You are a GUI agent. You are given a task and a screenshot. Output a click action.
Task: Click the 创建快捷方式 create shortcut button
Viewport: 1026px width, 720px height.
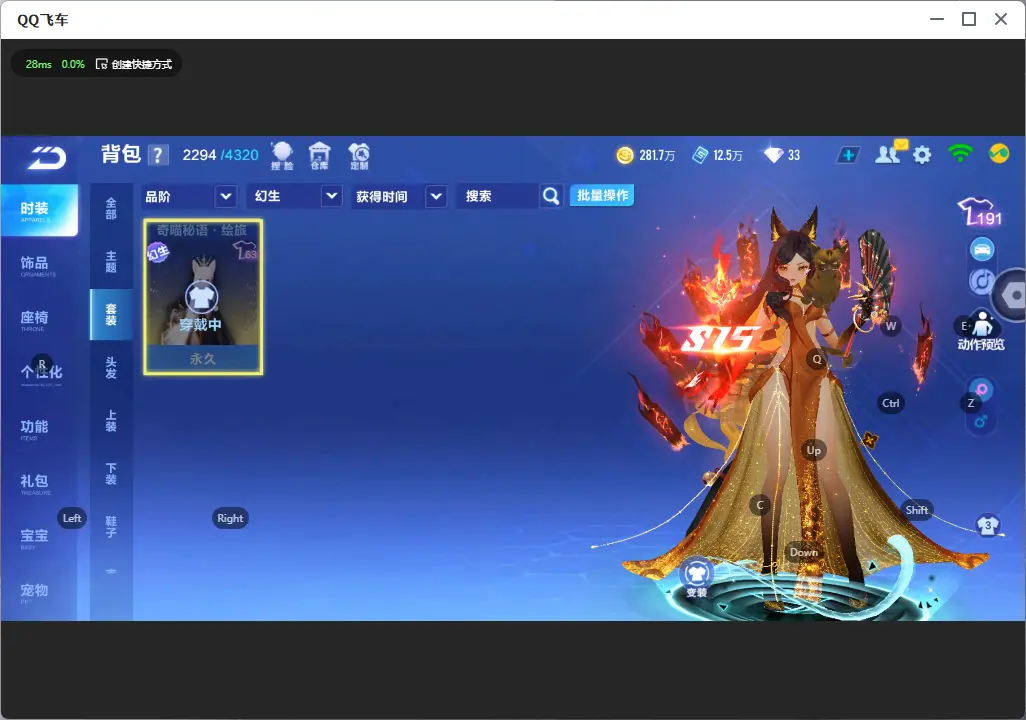135,64
